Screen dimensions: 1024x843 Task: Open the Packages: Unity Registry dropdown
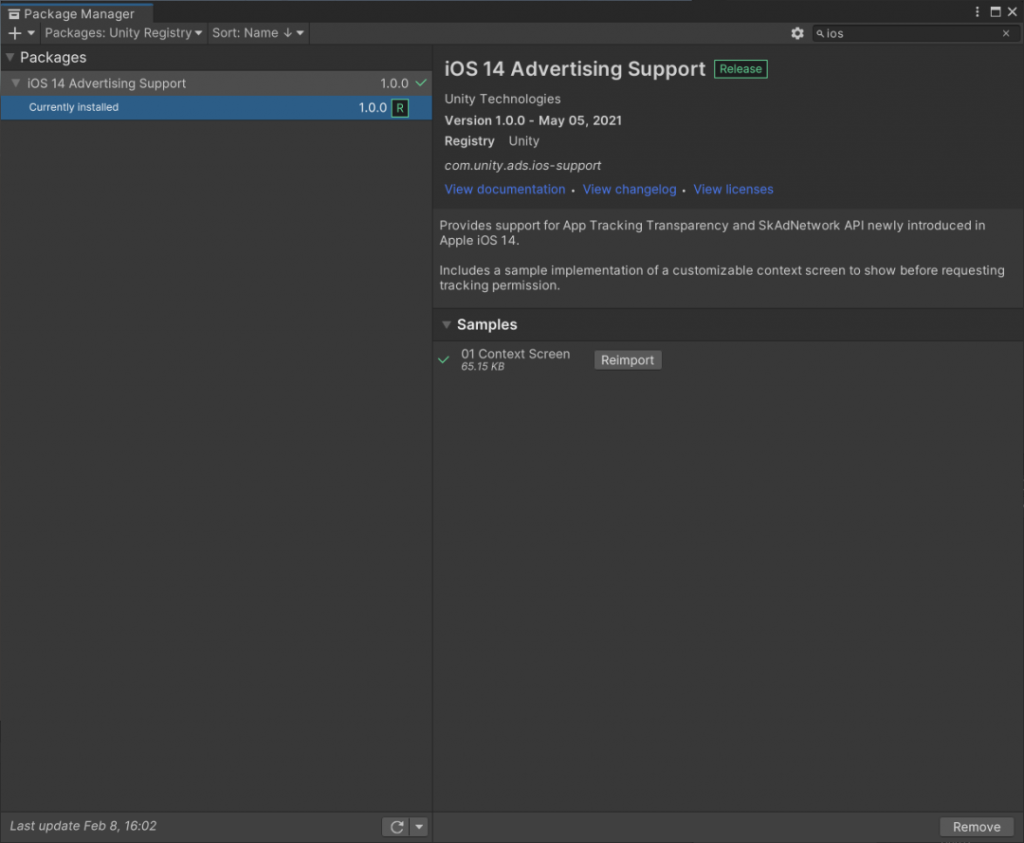(123, 33)
